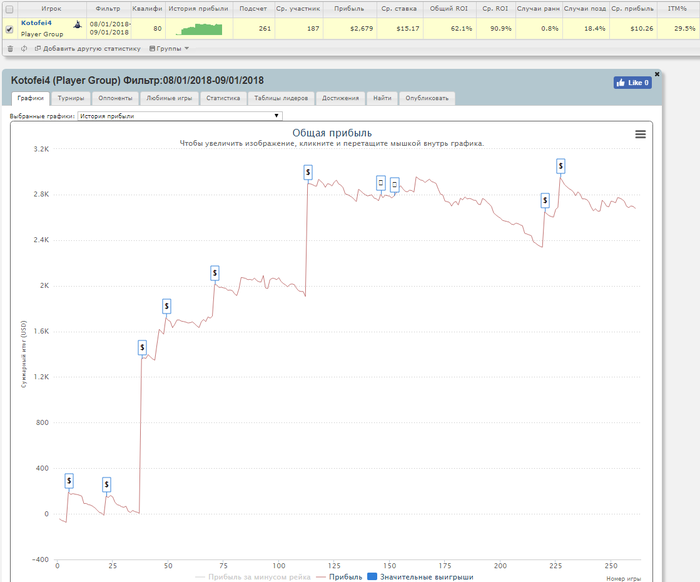700x582 pixels.
Task: Open the Оппоненты tab
Action: click(x=115, y=98)
